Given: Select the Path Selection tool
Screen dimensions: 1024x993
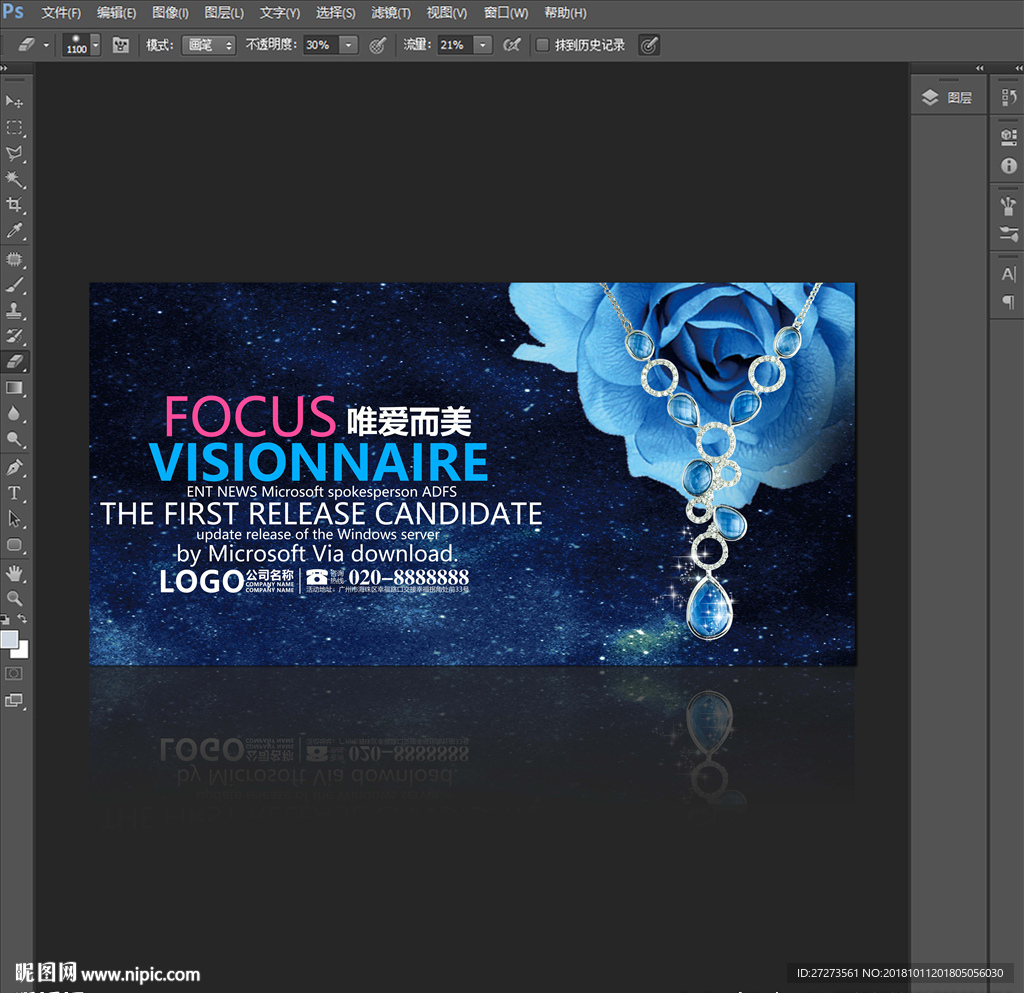Looking at the screenshot, I should tap(14, 519).
